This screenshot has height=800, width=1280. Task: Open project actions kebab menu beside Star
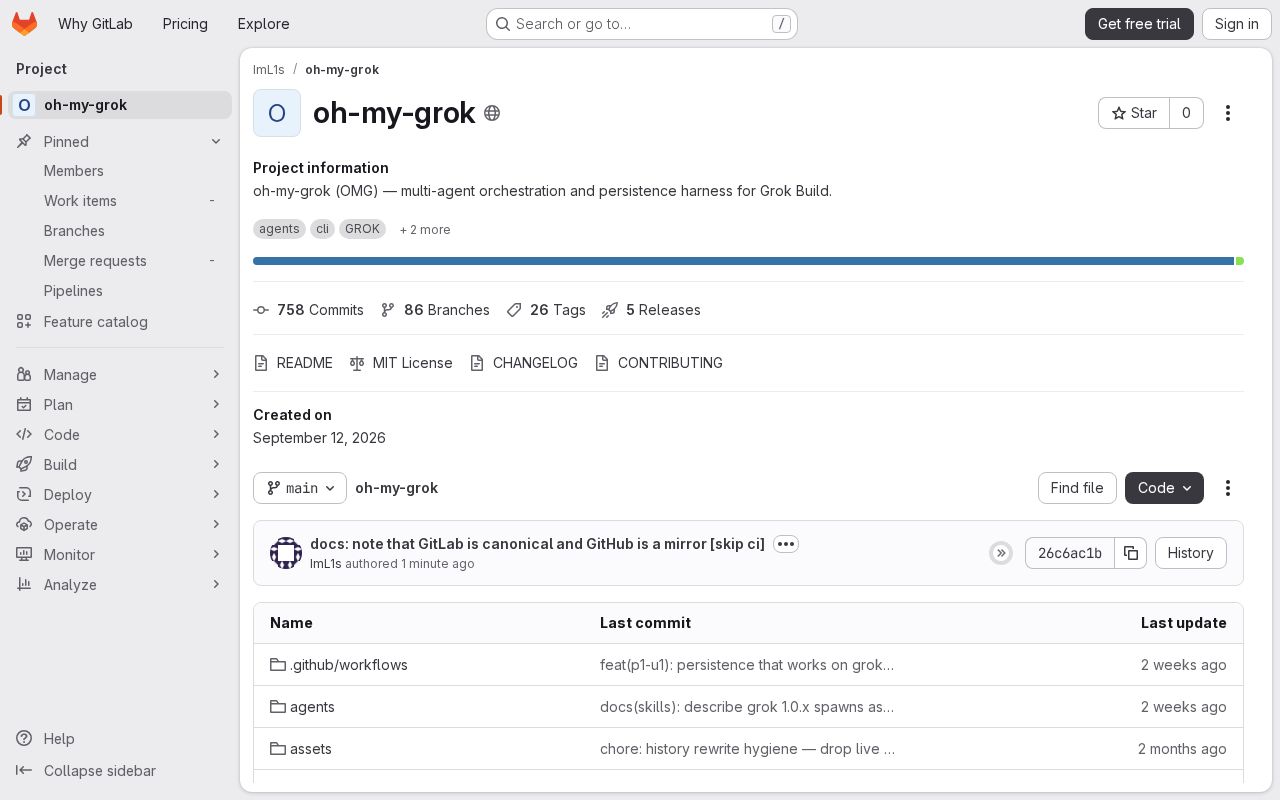coord(1228,113)
